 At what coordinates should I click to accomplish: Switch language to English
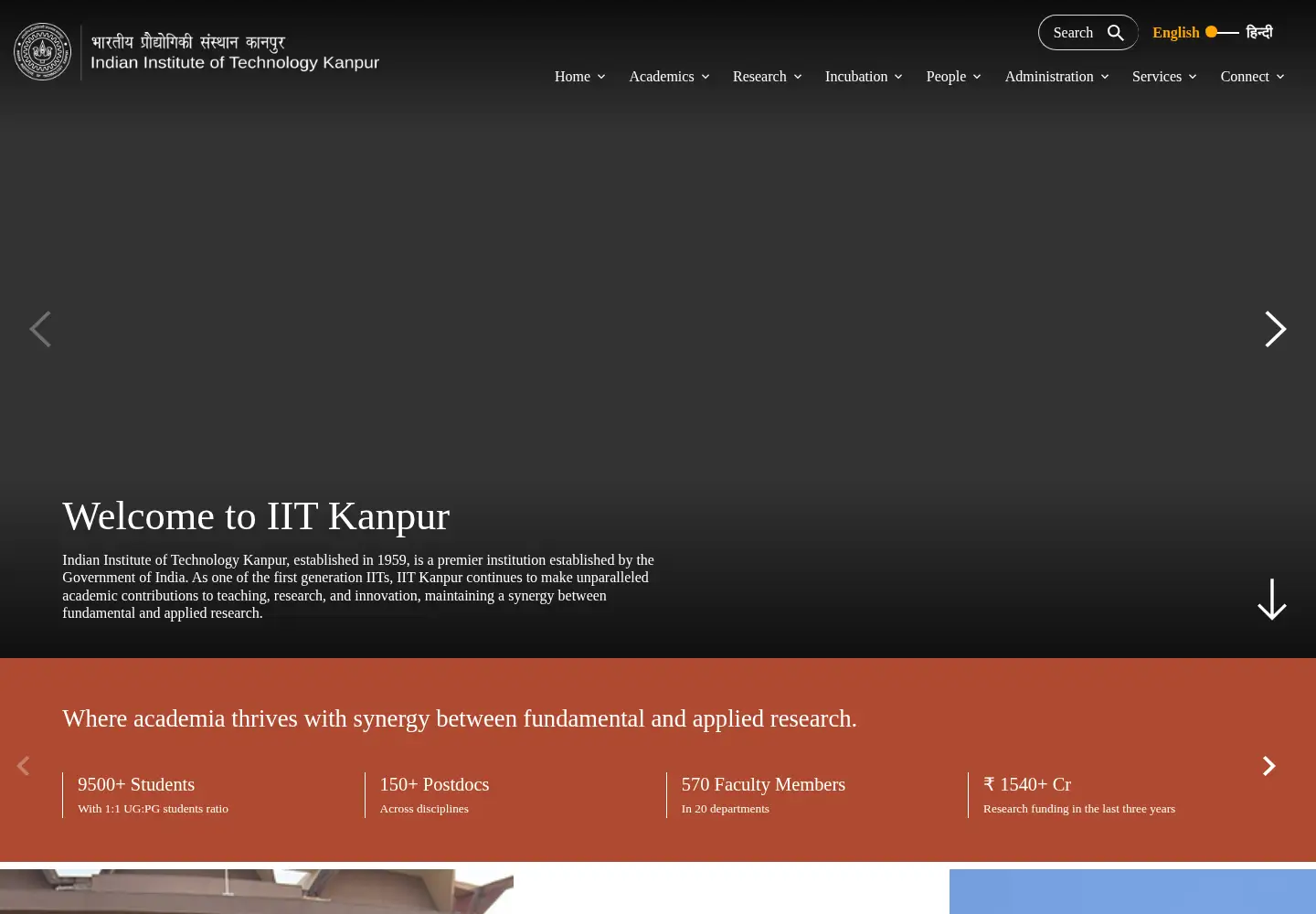(x=1175, y=33)
